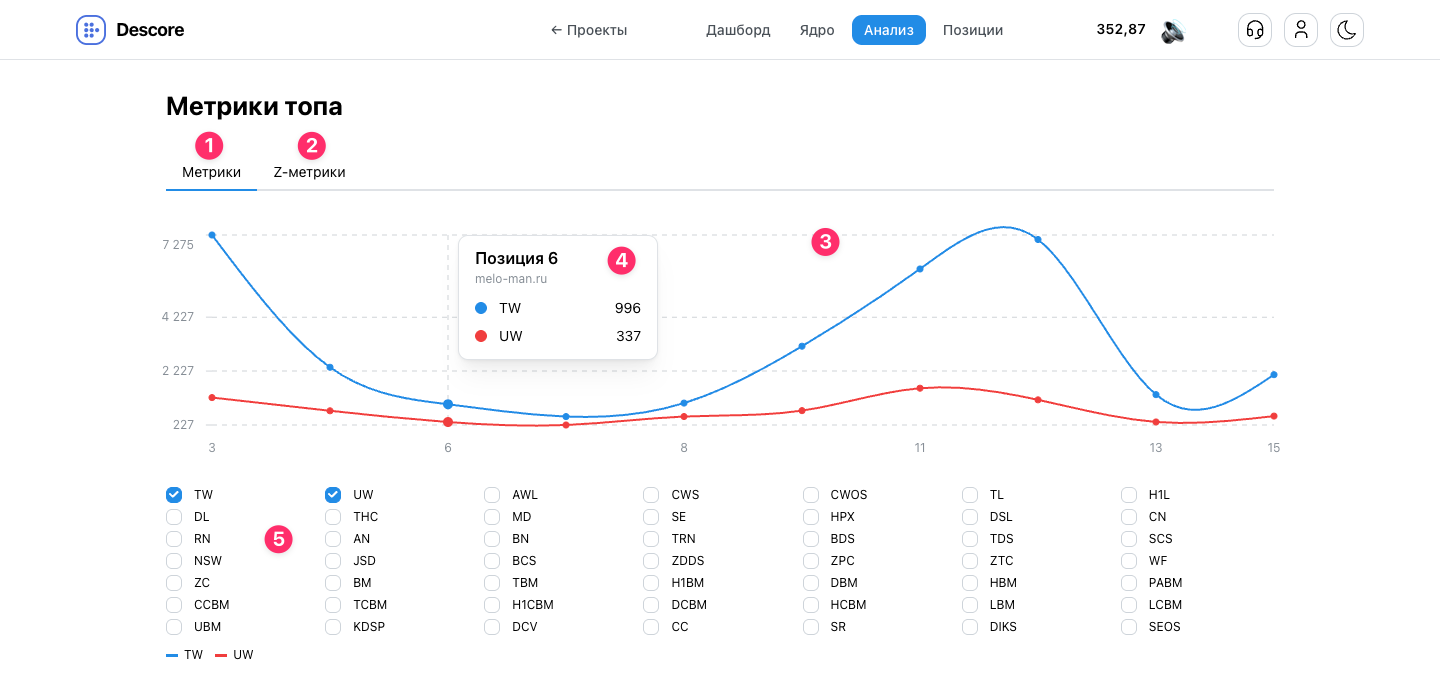
Task: Enable the PABM checkbox
Action: coord(1129,583)
